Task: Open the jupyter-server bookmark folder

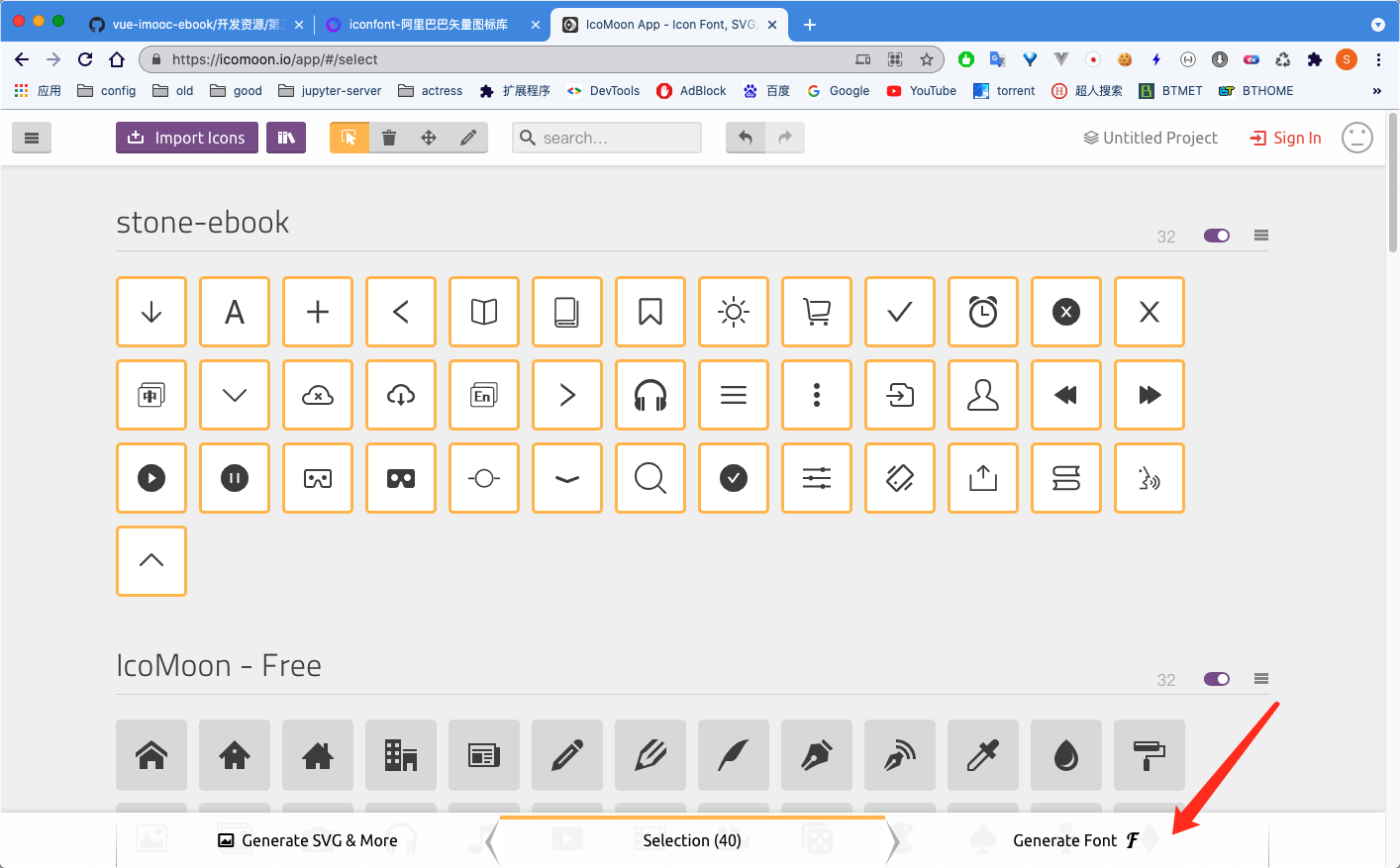Action: tap(330, 91)
